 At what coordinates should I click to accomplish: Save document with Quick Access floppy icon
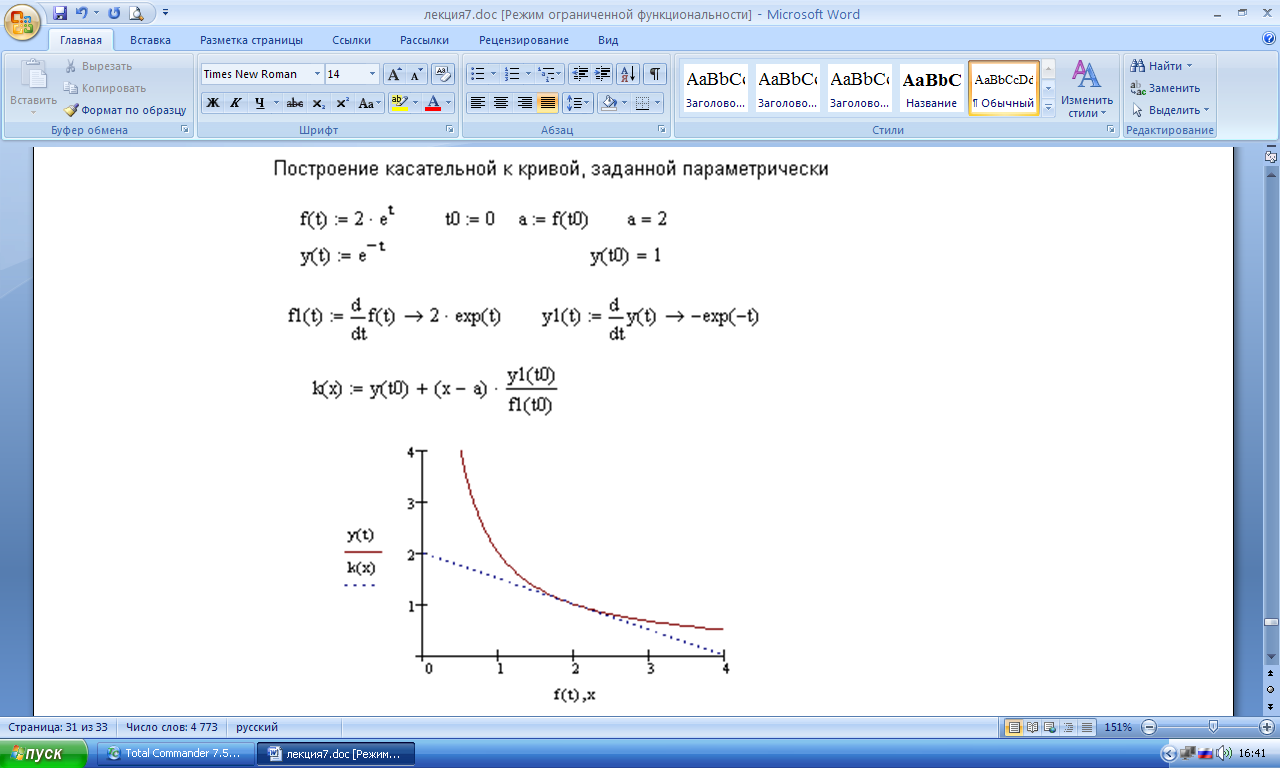[60, 14]
